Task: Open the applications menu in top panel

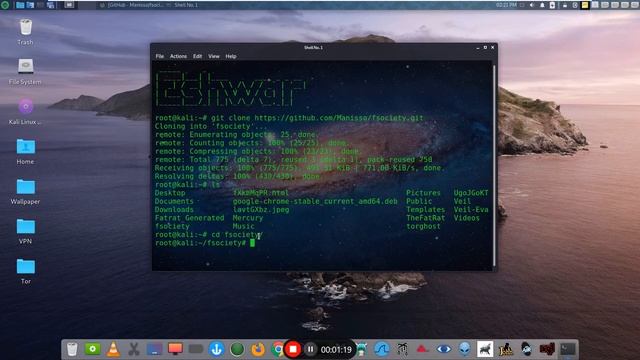Action: 5,5
